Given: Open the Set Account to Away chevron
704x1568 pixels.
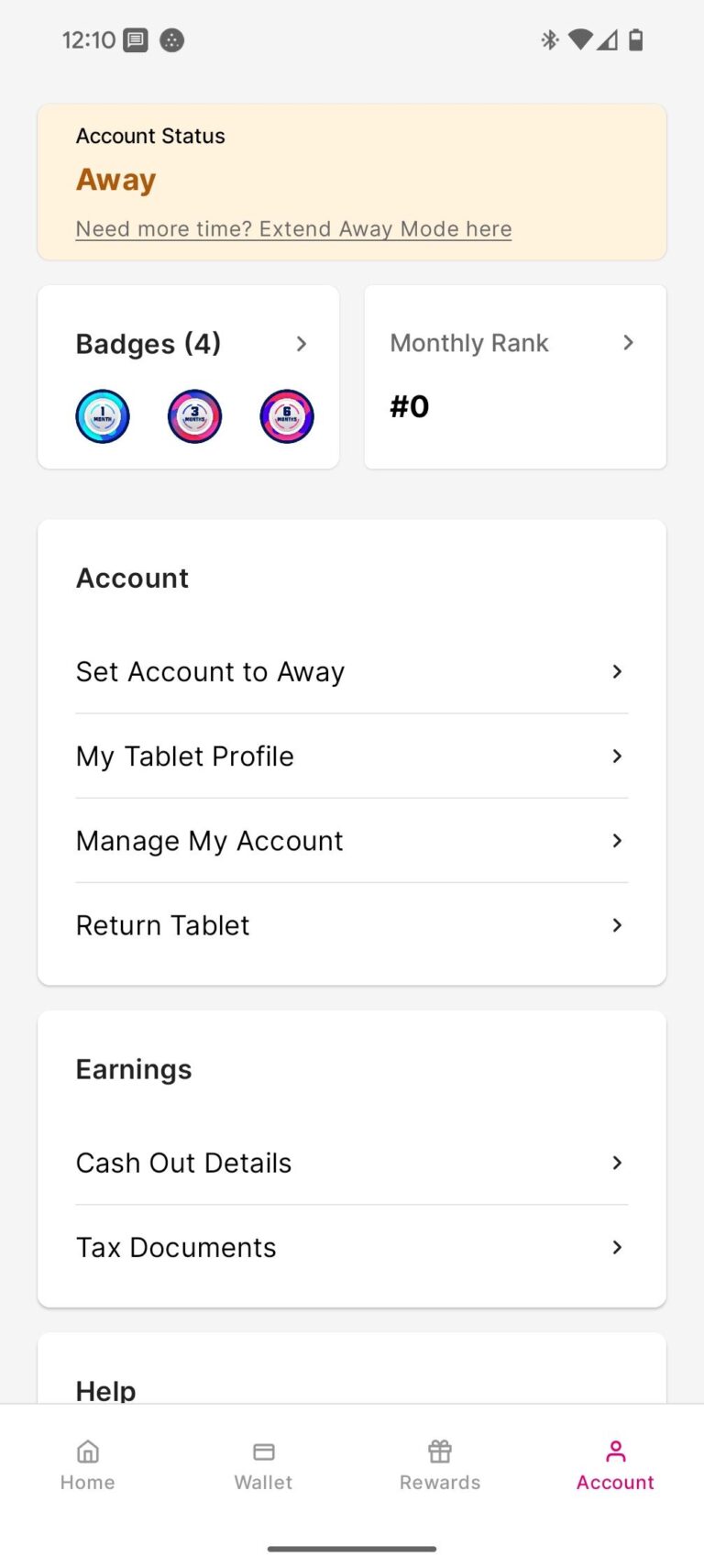Looking at the screenshot, I should click(x=617, y=672).
